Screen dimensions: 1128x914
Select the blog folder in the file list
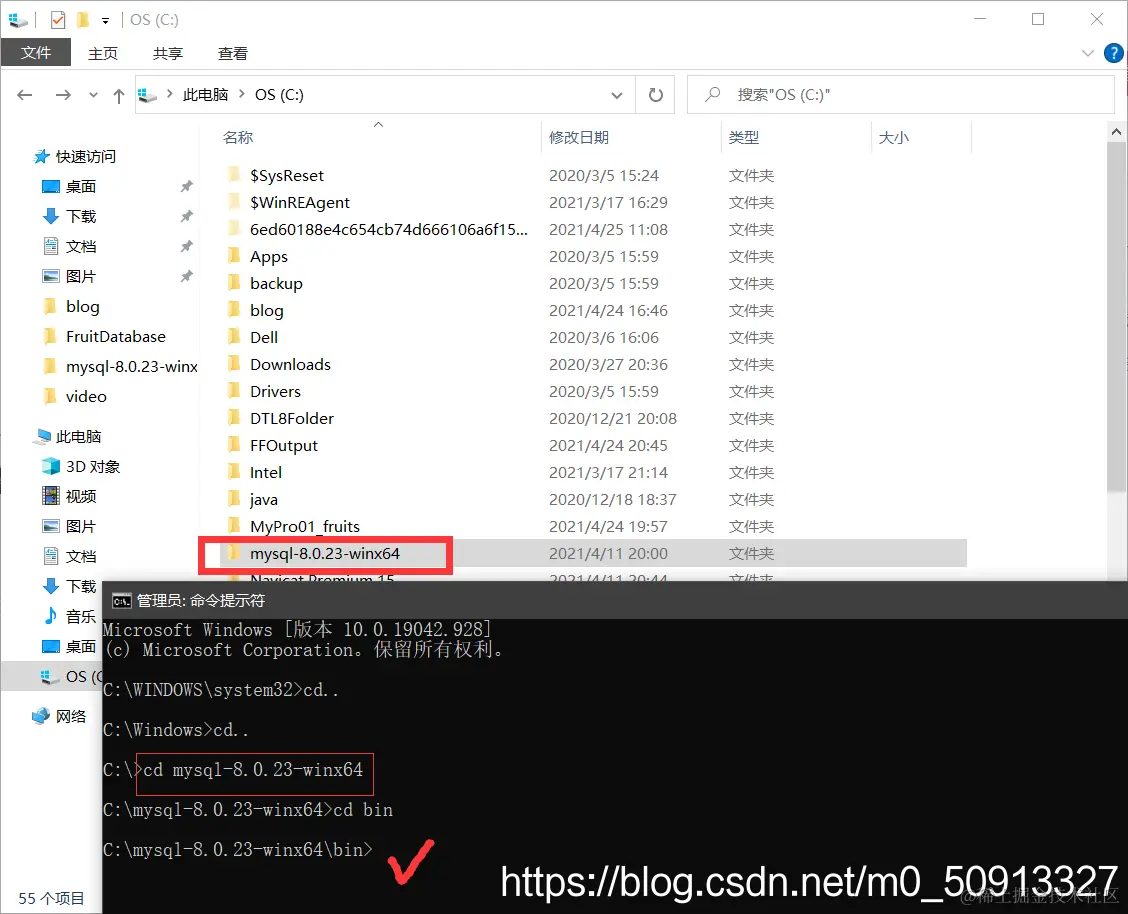pyautogui.click(x=266, y=311)
